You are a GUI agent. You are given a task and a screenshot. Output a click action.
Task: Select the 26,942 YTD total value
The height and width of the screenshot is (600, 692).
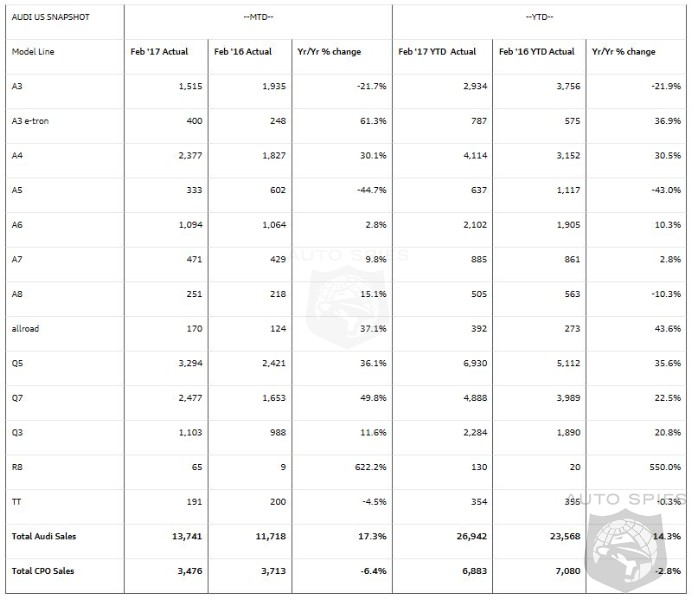[457, 536]
